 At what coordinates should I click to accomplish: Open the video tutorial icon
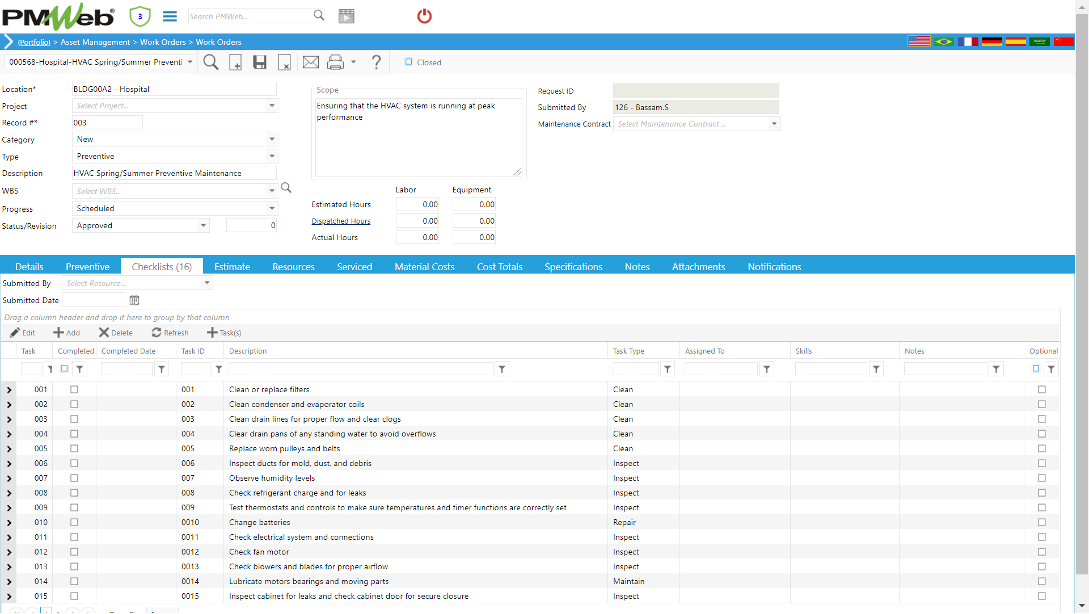tap(347, 16)
